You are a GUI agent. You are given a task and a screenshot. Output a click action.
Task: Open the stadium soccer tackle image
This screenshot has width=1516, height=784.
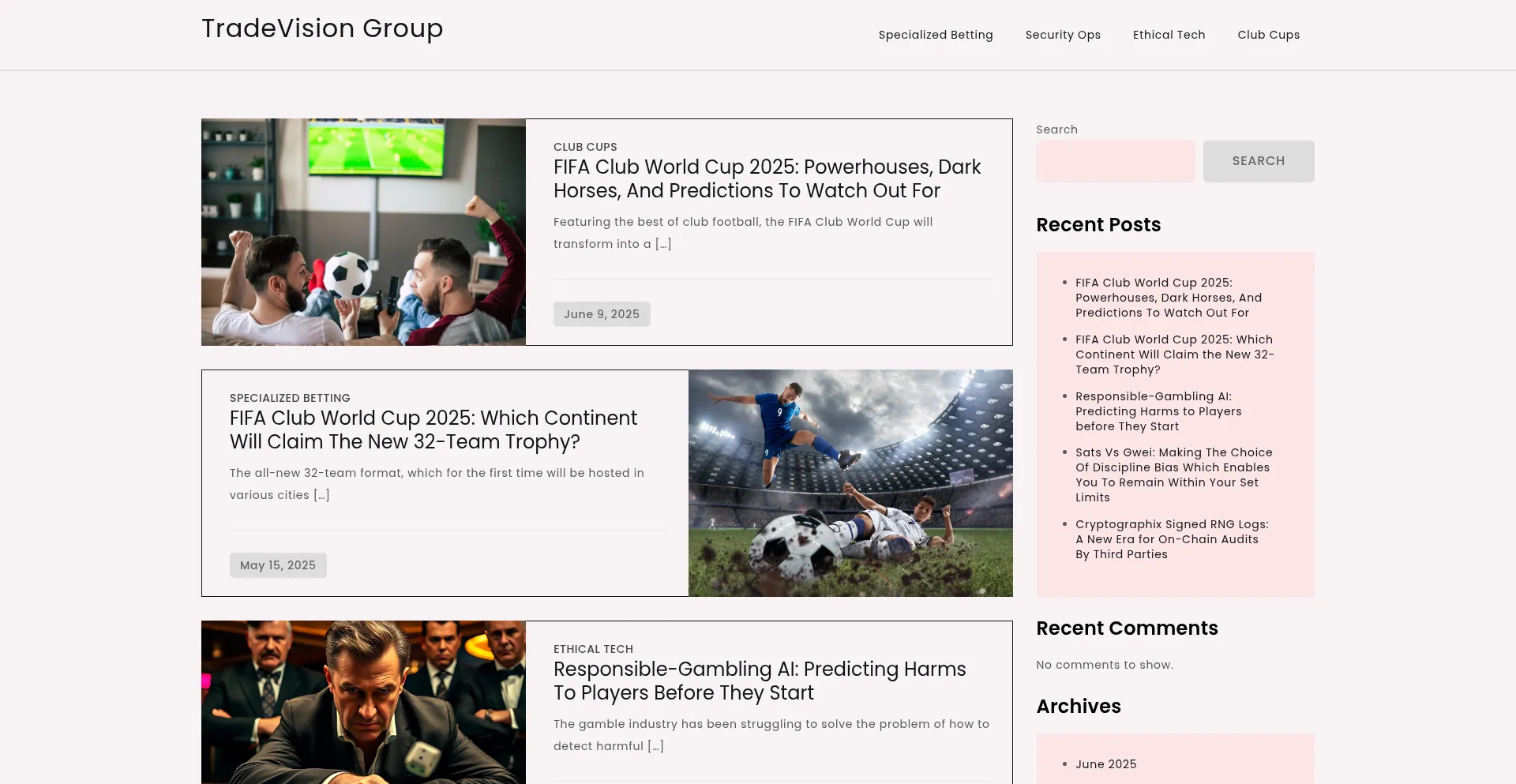click(x=850, y=482)
